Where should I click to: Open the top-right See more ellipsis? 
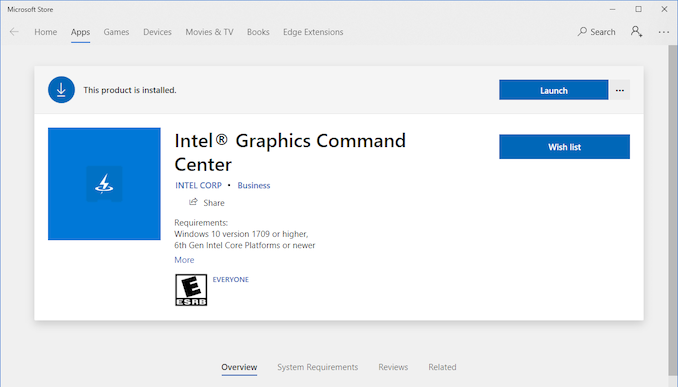(663, 32)
